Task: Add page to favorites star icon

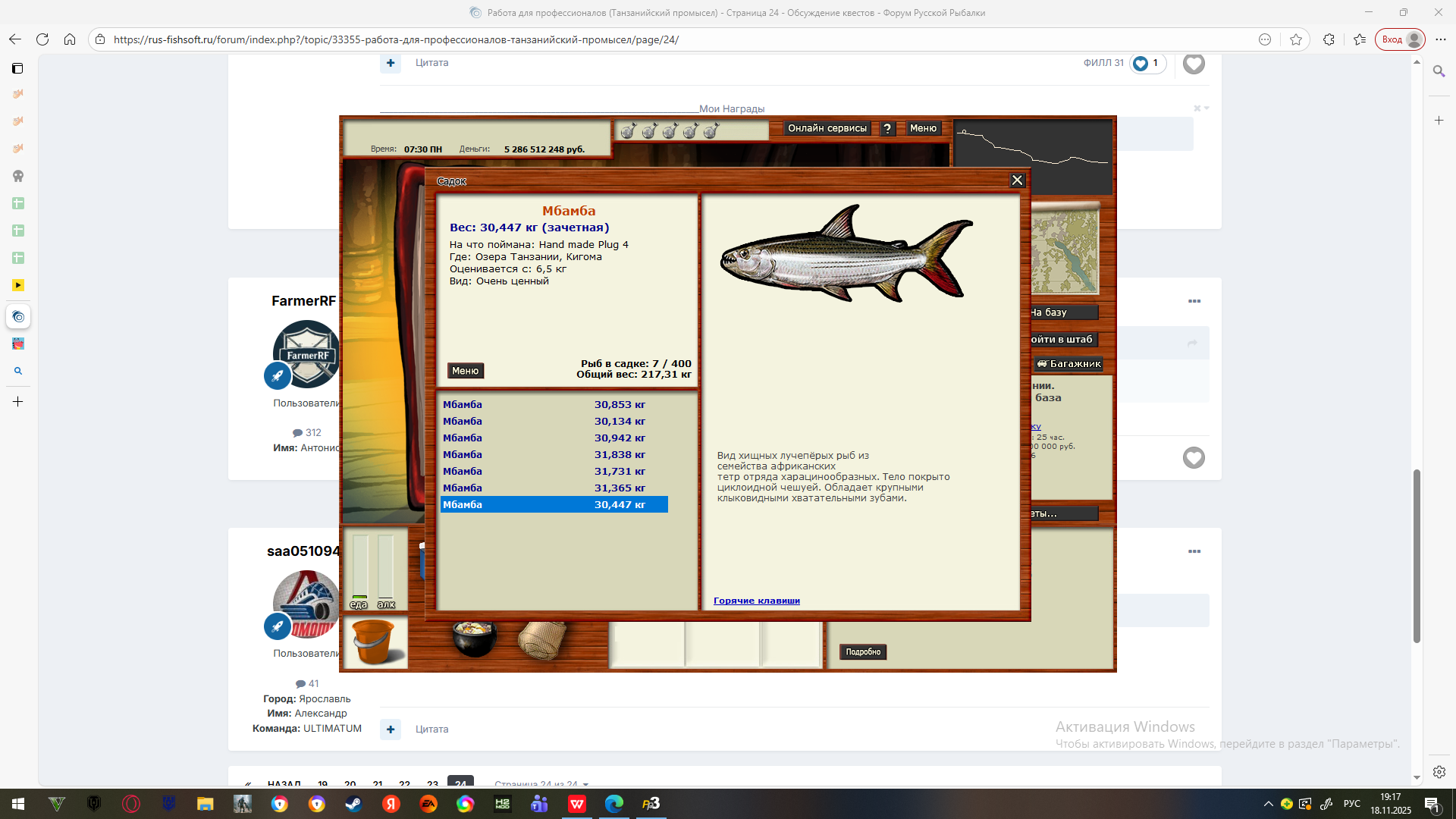Action: (x=1296, y=39)
